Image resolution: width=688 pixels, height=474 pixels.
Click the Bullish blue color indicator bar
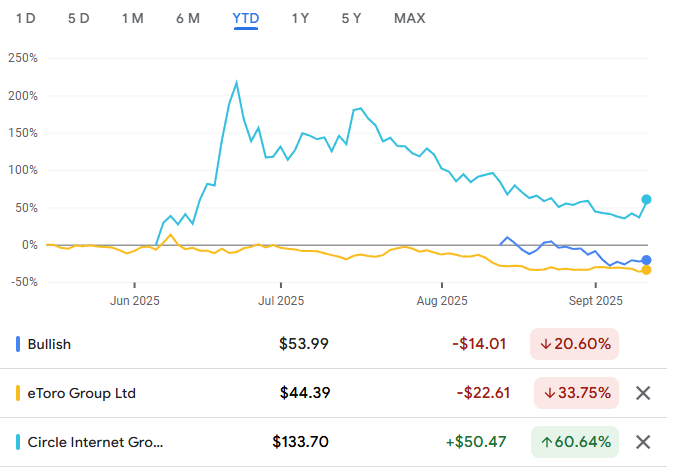pos(18,344)
